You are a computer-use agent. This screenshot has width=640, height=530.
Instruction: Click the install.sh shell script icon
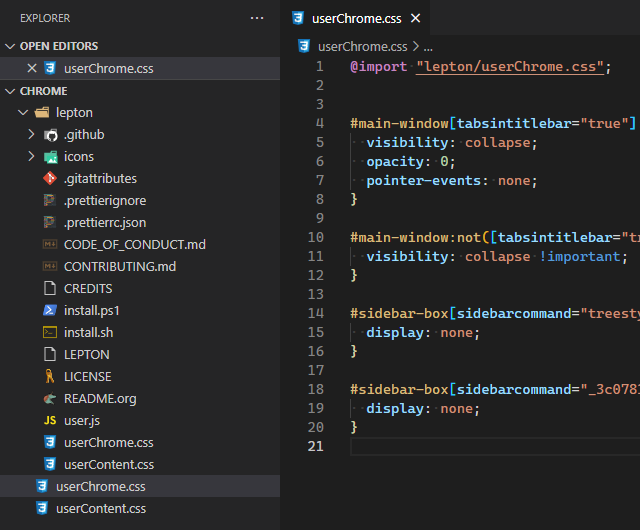tap(50, 332)
